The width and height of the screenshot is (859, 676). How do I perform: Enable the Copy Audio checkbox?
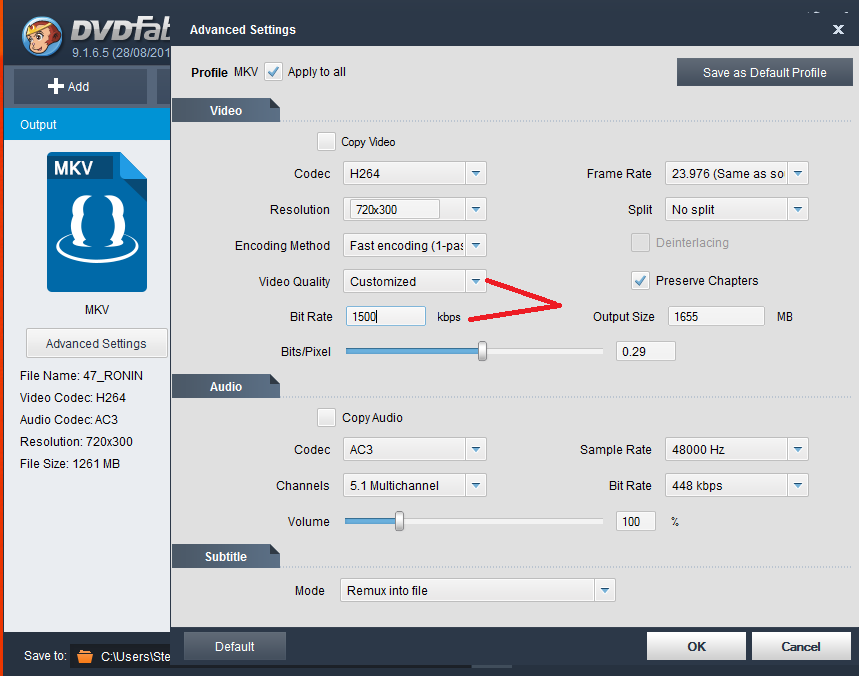326,418
